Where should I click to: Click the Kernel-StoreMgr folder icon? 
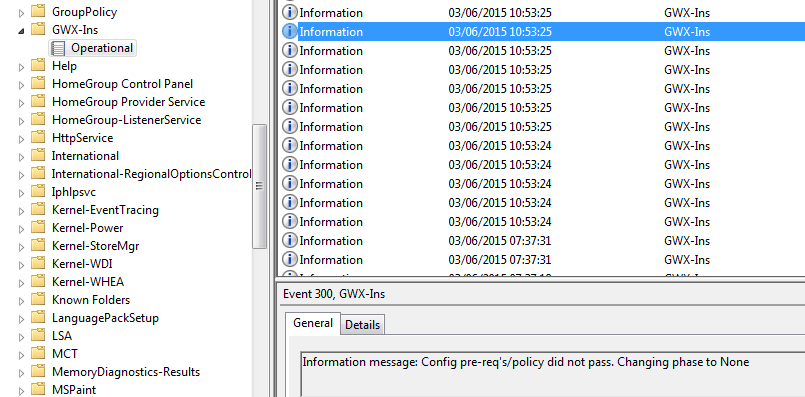coord(38,245)
